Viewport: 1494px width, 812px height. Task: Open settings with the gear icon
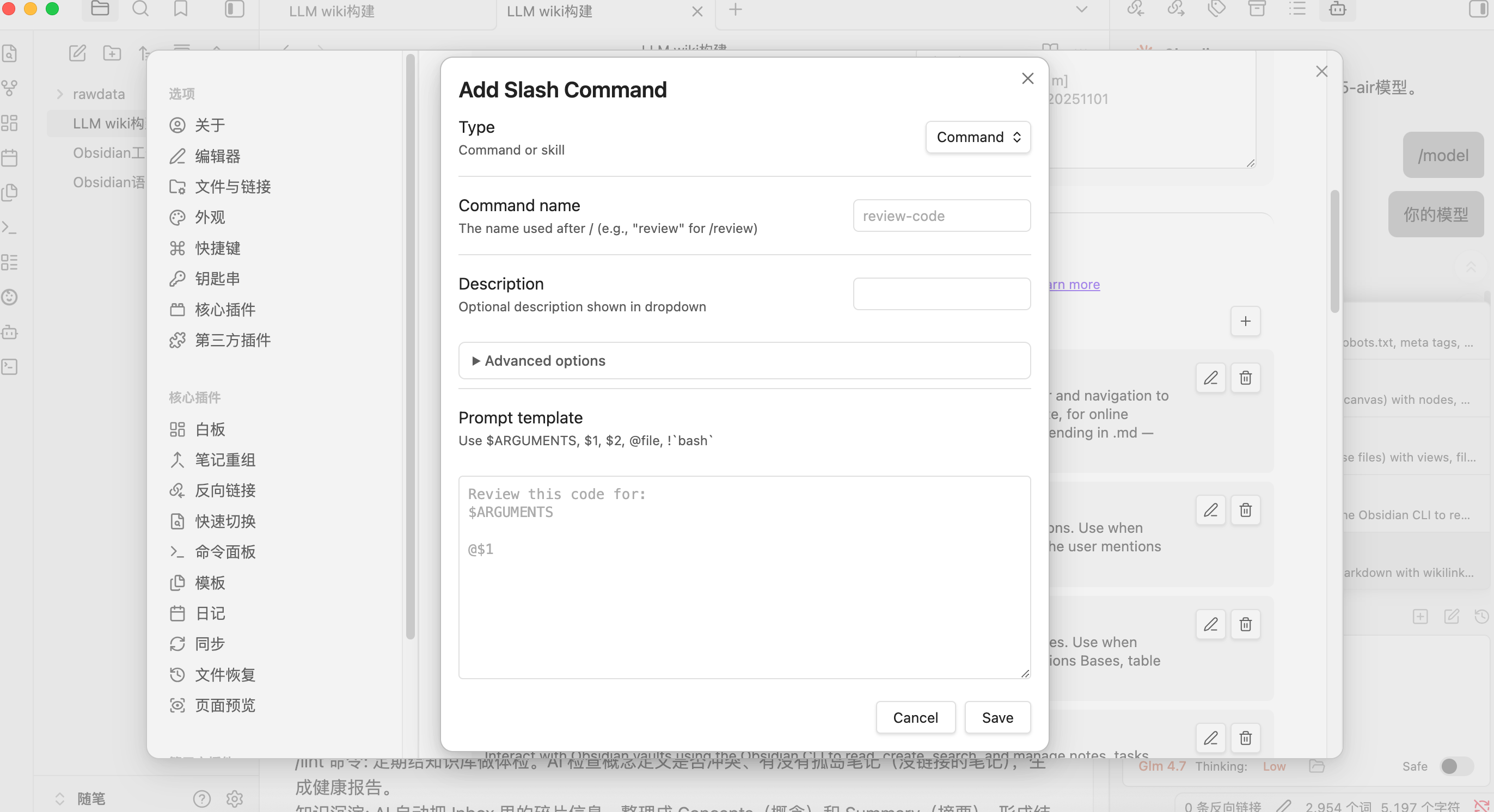coord(234,799)
